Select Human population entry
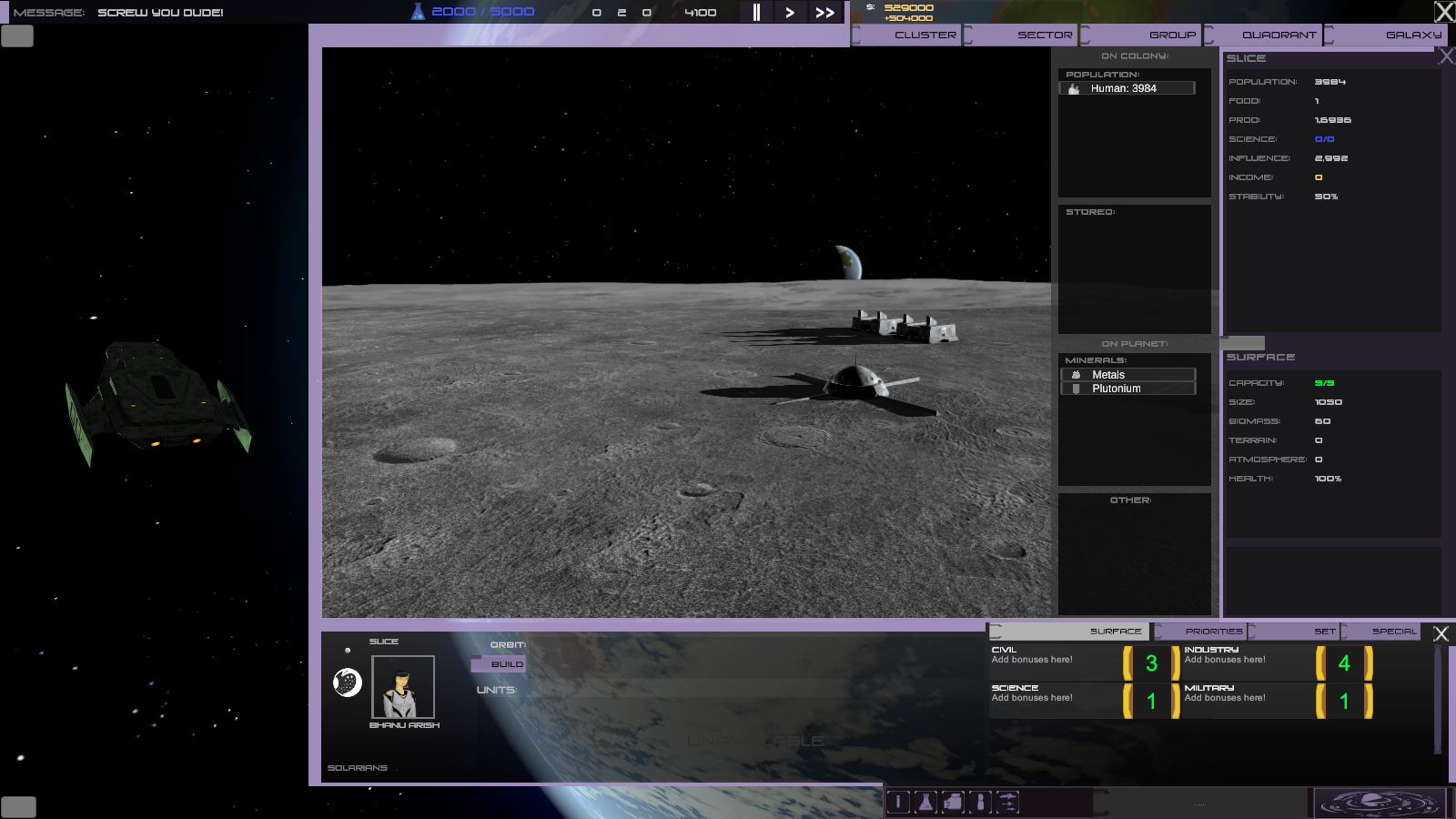Image resolution: width=1456 pixels, height=819 pixels. click(1127, 88)
